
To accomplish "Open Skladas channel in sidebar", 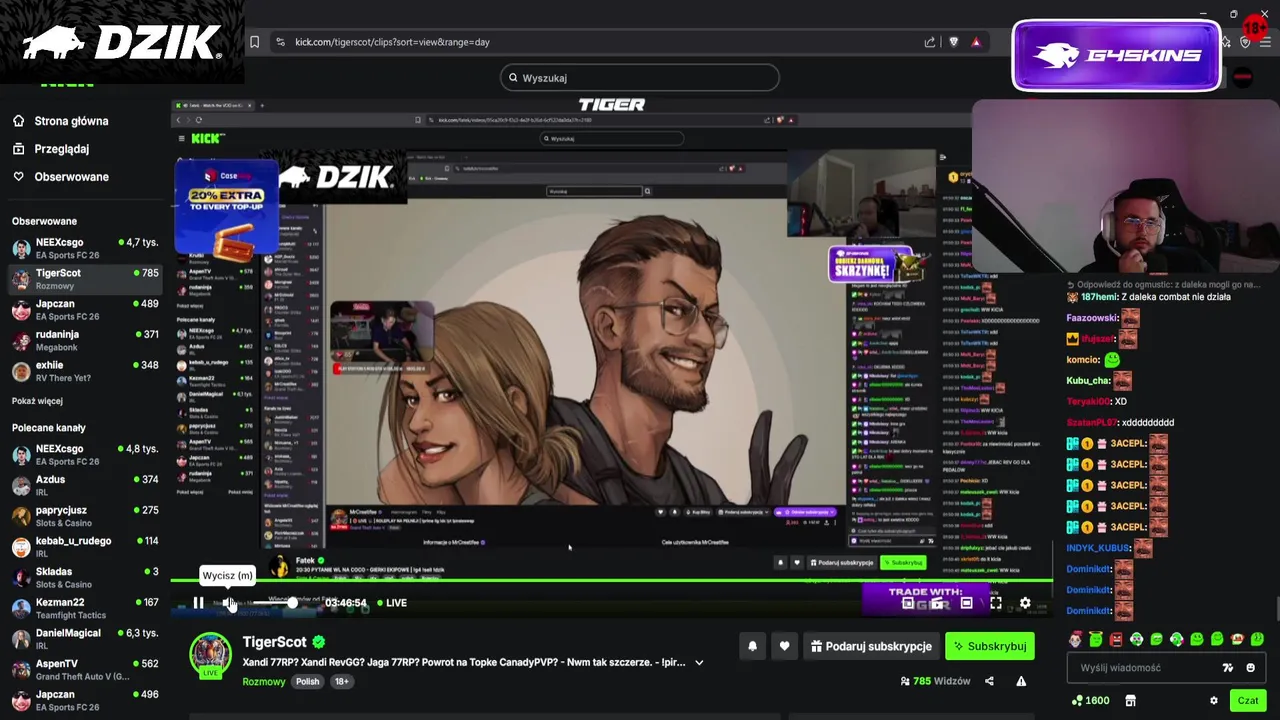I will [x=84, y=577].
